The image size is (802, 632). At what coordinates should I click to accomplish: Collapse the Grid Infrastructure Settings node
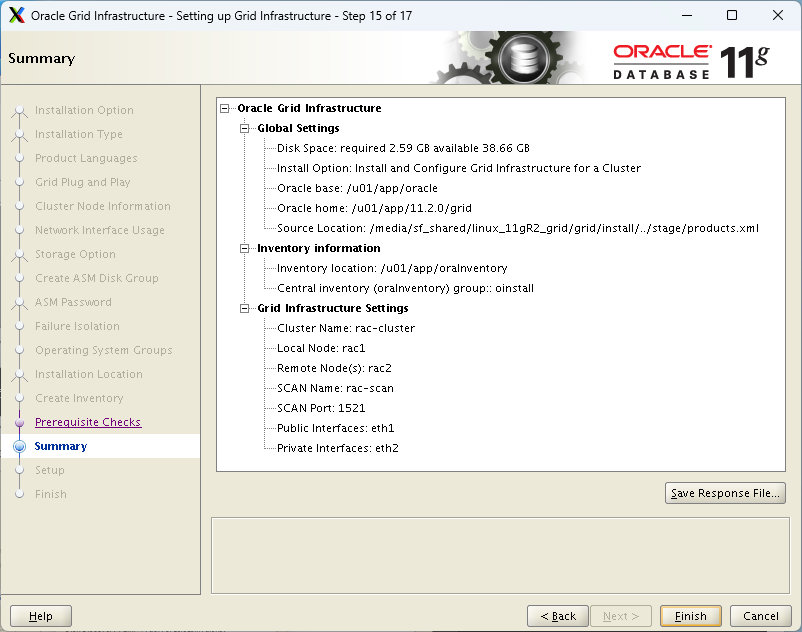244,308
